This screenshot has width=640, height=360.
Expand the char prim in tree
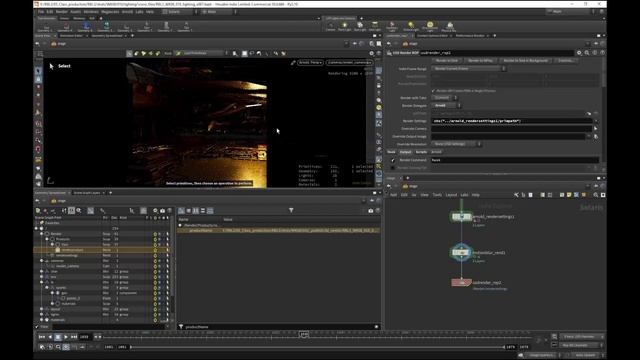[x=42, y=271]
